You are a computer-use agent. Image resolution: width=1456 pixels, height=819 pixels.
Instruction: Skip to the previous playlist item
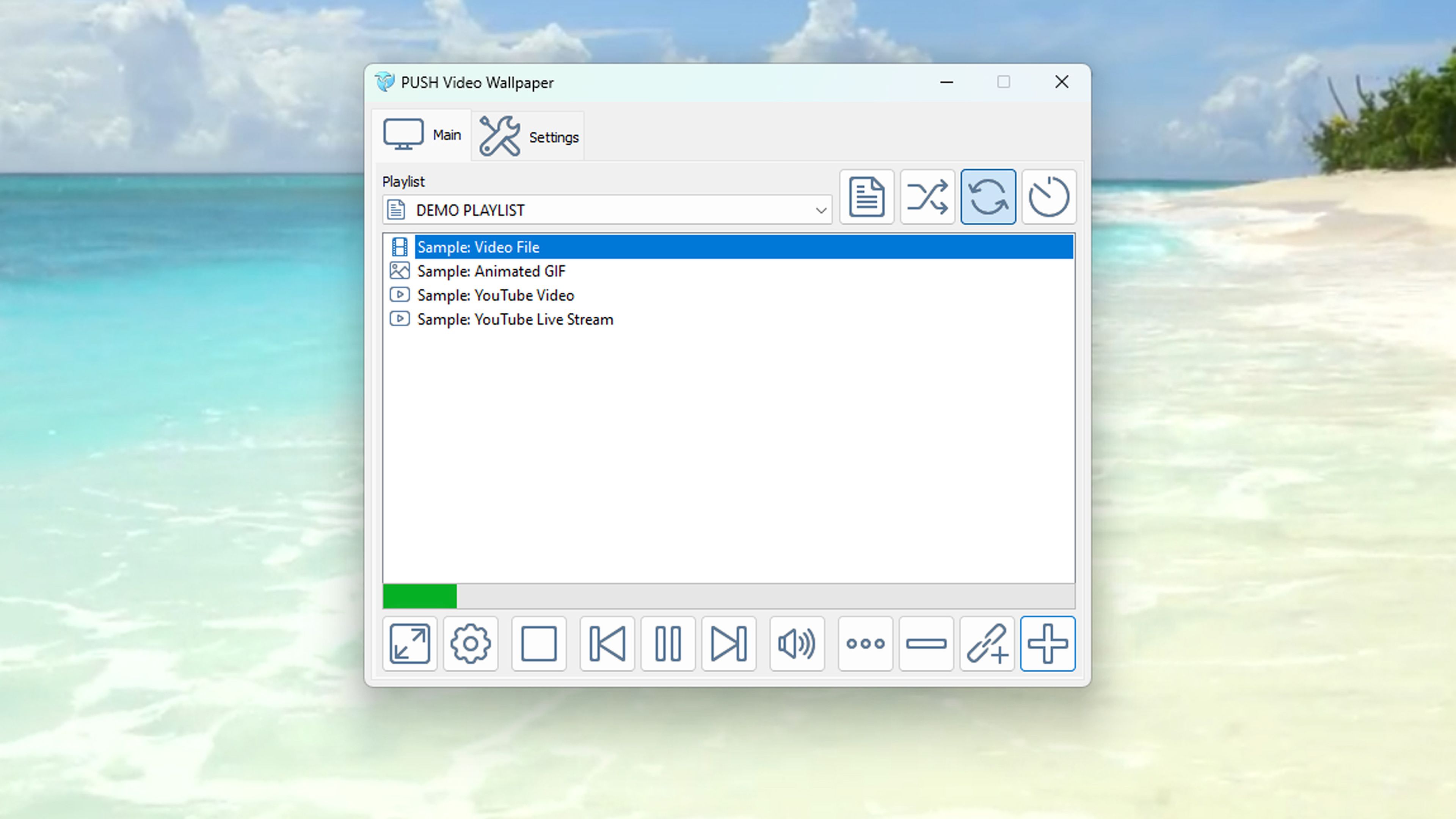point(607,643)
